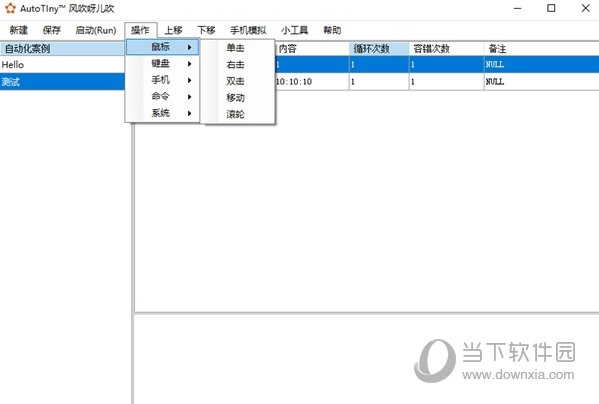Expand the 手机 submenu
This screenshot has width=599, height=404.
click(x=163, y=80)
